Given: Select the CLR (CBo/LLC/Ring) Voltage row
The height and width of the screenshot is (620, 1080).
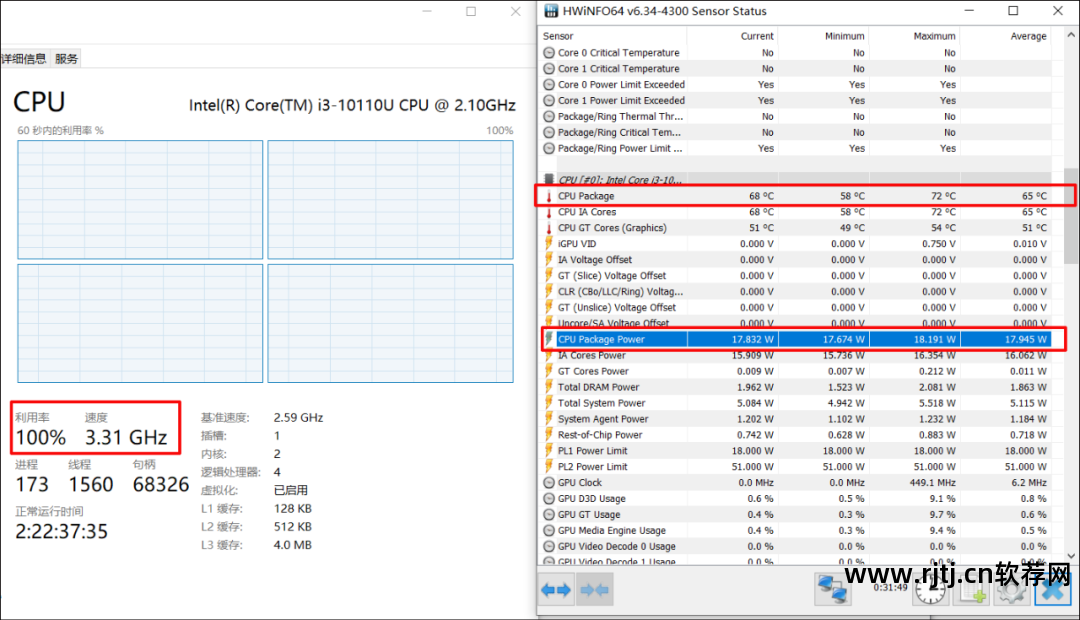Looking at the screenshot, I should 796,291.
